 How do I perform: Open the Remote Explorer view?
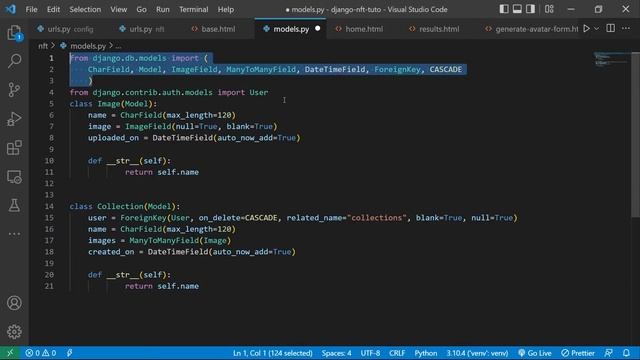pos(14,177)
